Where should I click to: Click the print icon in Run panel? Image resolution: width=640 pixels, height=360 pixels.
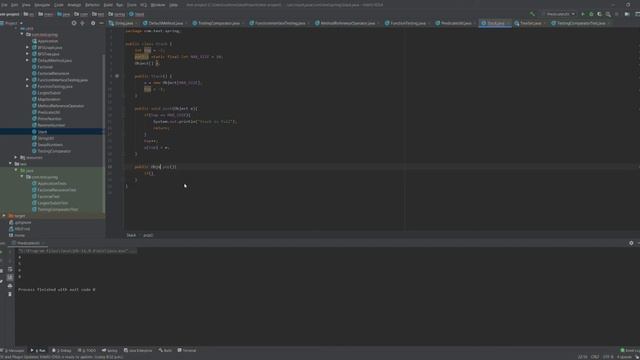(10, 286)
